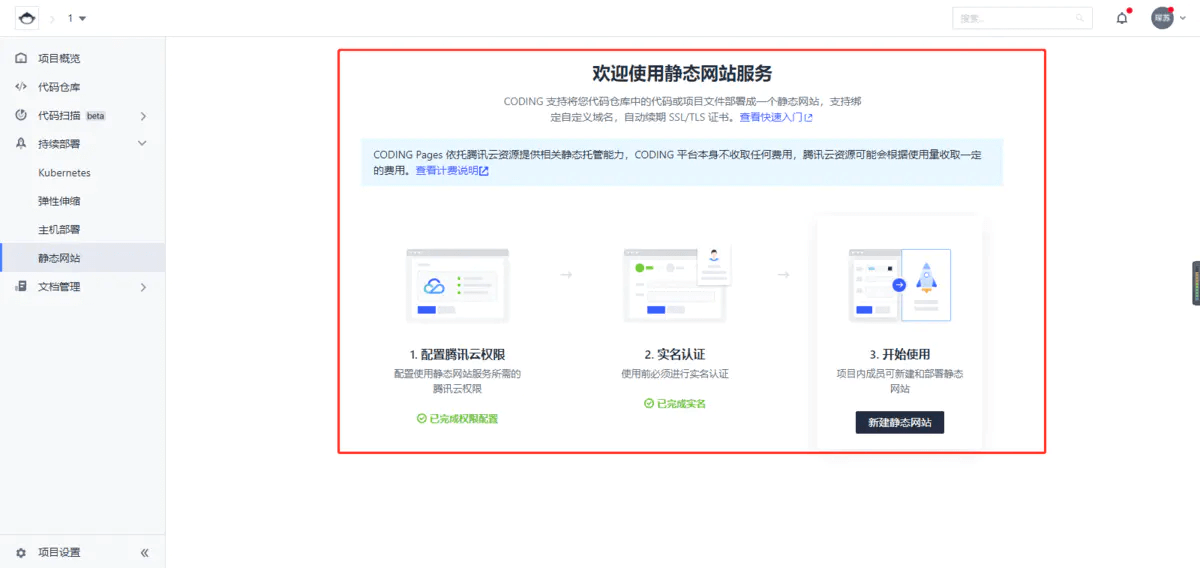Collapse the 持续部署 submenu chevron
1200x568 pixels.
tap(143, 144)
